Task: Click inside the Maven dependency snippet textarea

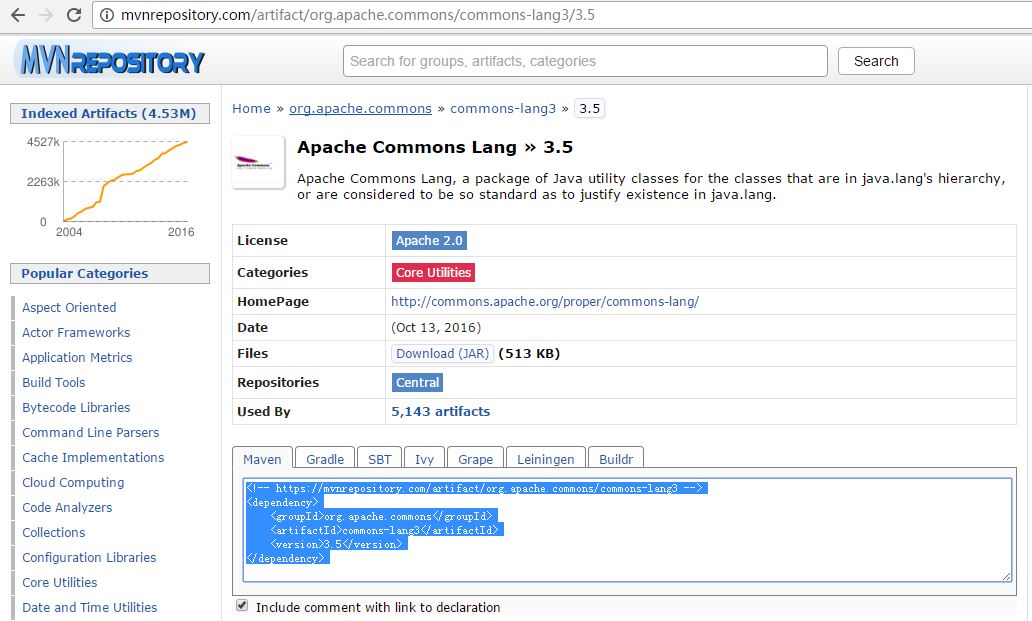Action: [627, 530]
